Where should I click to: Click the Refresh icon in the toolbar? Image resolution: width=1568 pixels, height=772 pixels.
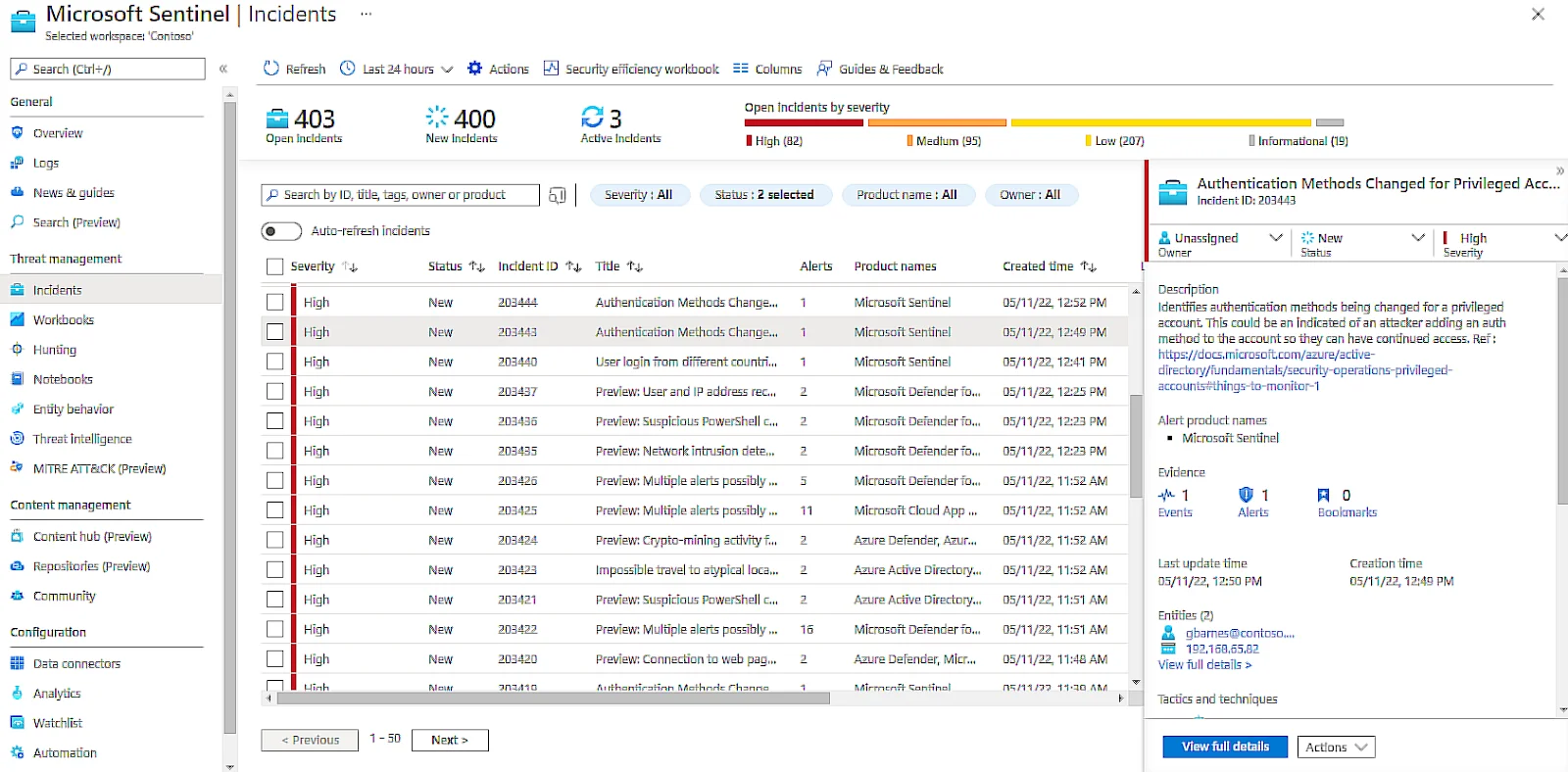click(271, 69)
